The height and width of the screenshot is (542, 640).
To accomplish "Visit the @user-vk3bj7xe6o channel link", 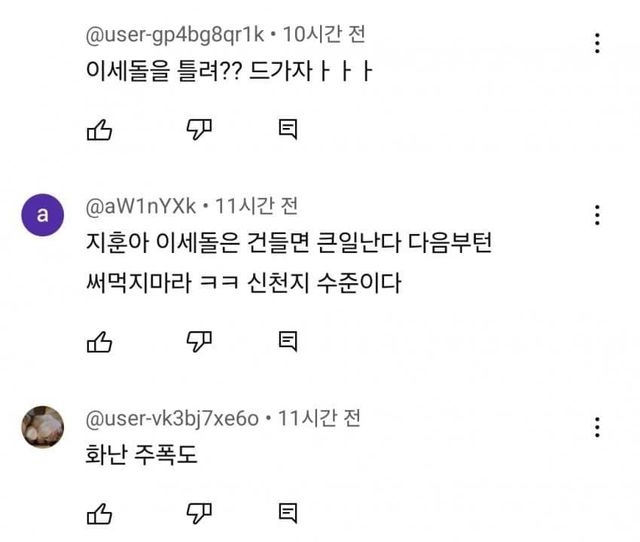I will coord(173,418).
